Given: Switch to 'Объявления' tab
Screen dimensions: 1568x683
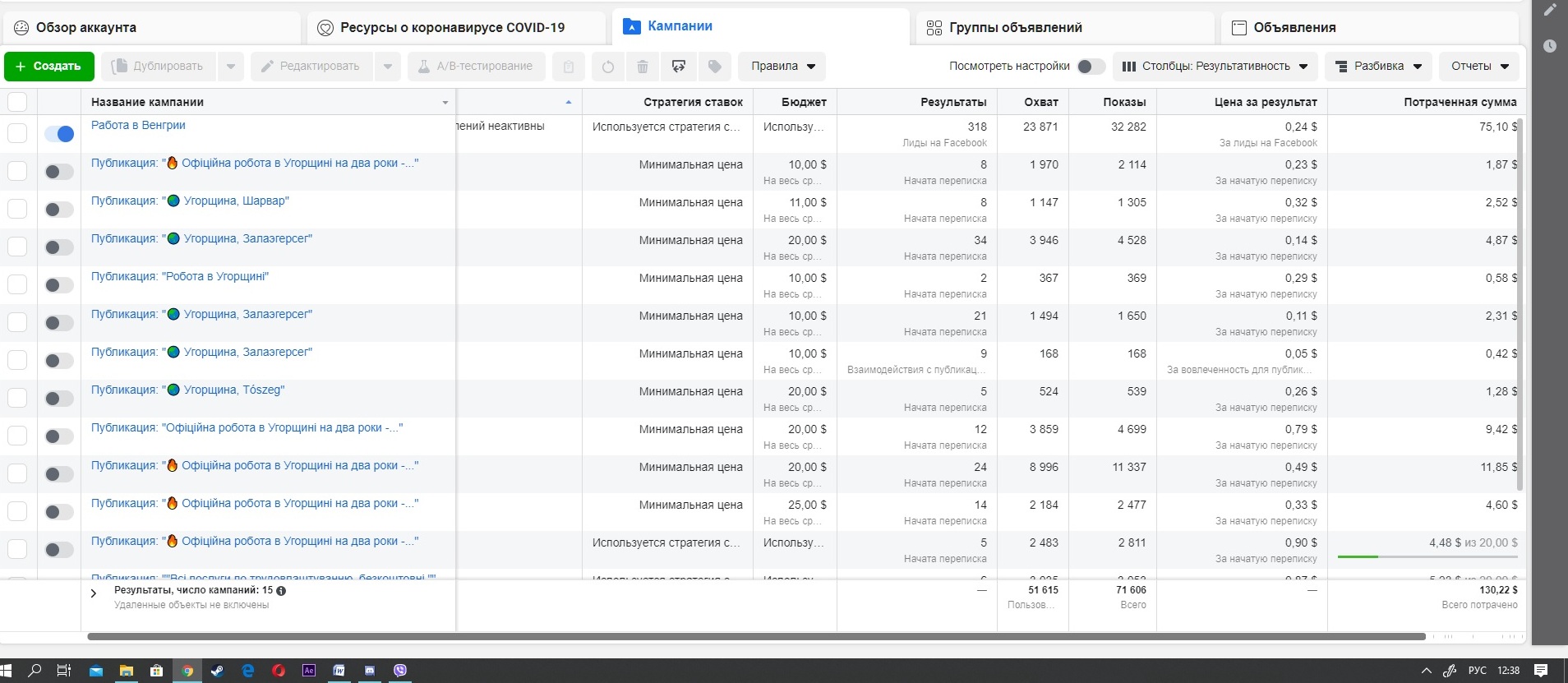Looking at the screenshot, I should click(1370, 28).
